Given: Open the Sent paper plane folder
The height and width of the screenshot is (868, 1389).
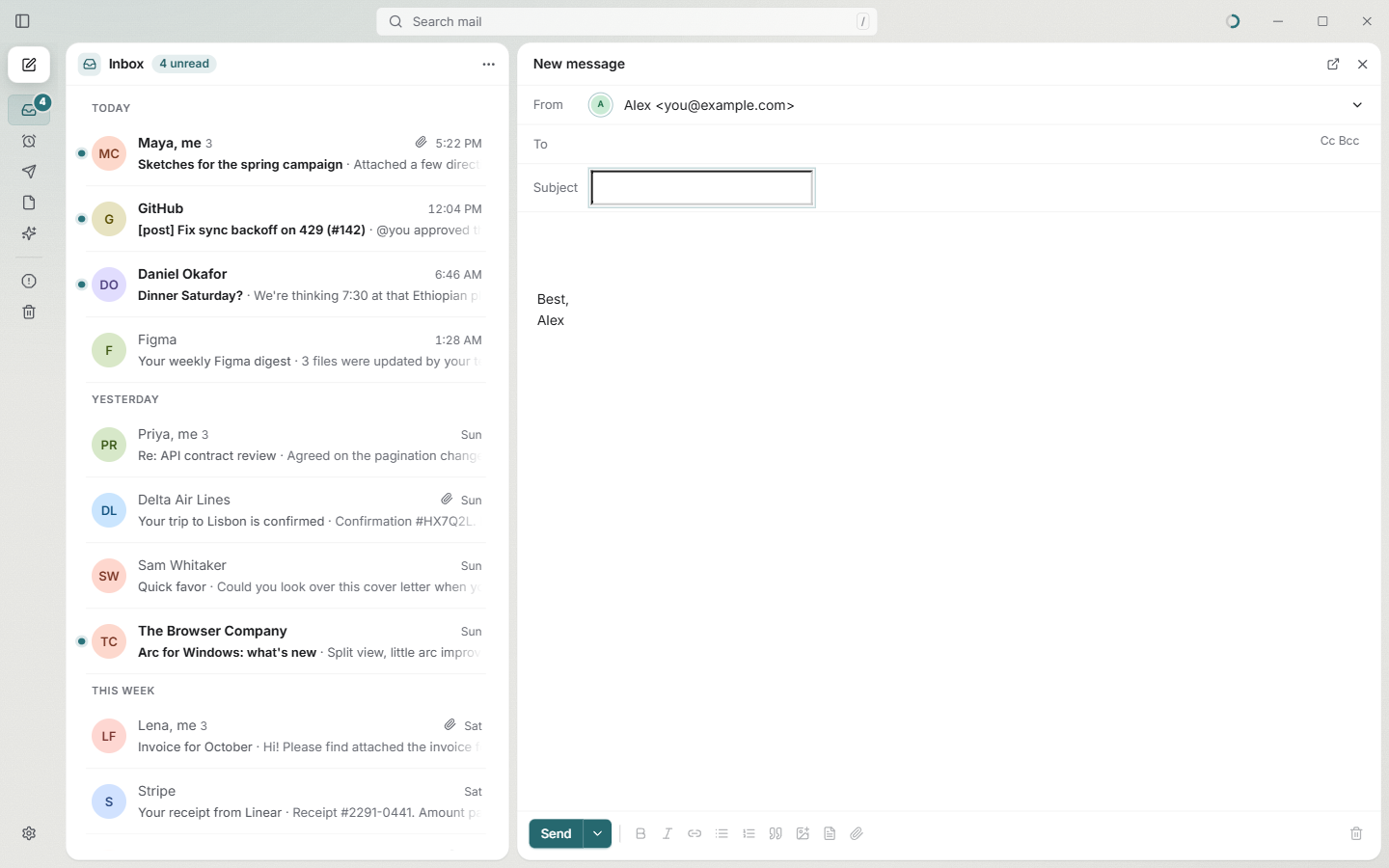Looking at the screenshot, I should pos(29,173).
